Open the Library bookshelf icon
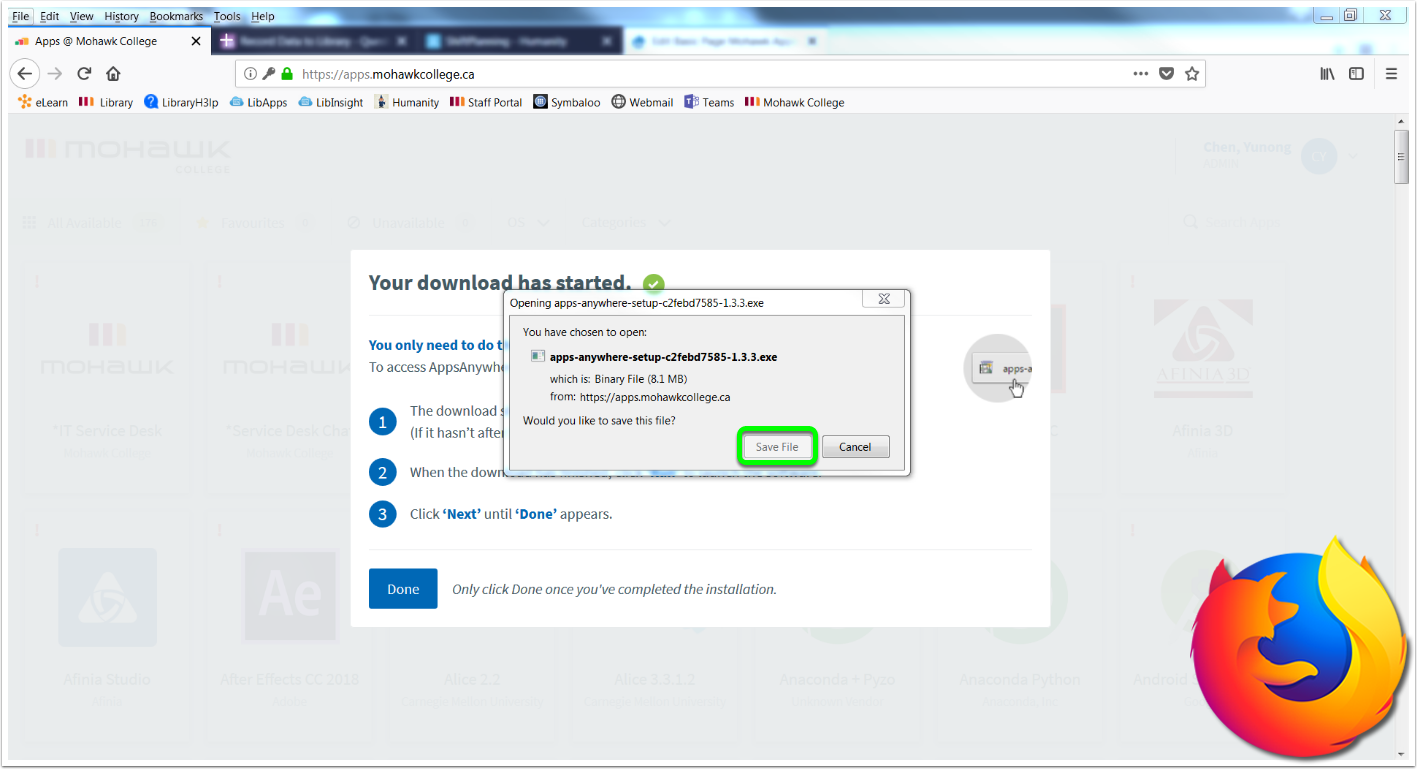Image resolution: width=1417 pixels, height=769 pixels. [1327, 73]
